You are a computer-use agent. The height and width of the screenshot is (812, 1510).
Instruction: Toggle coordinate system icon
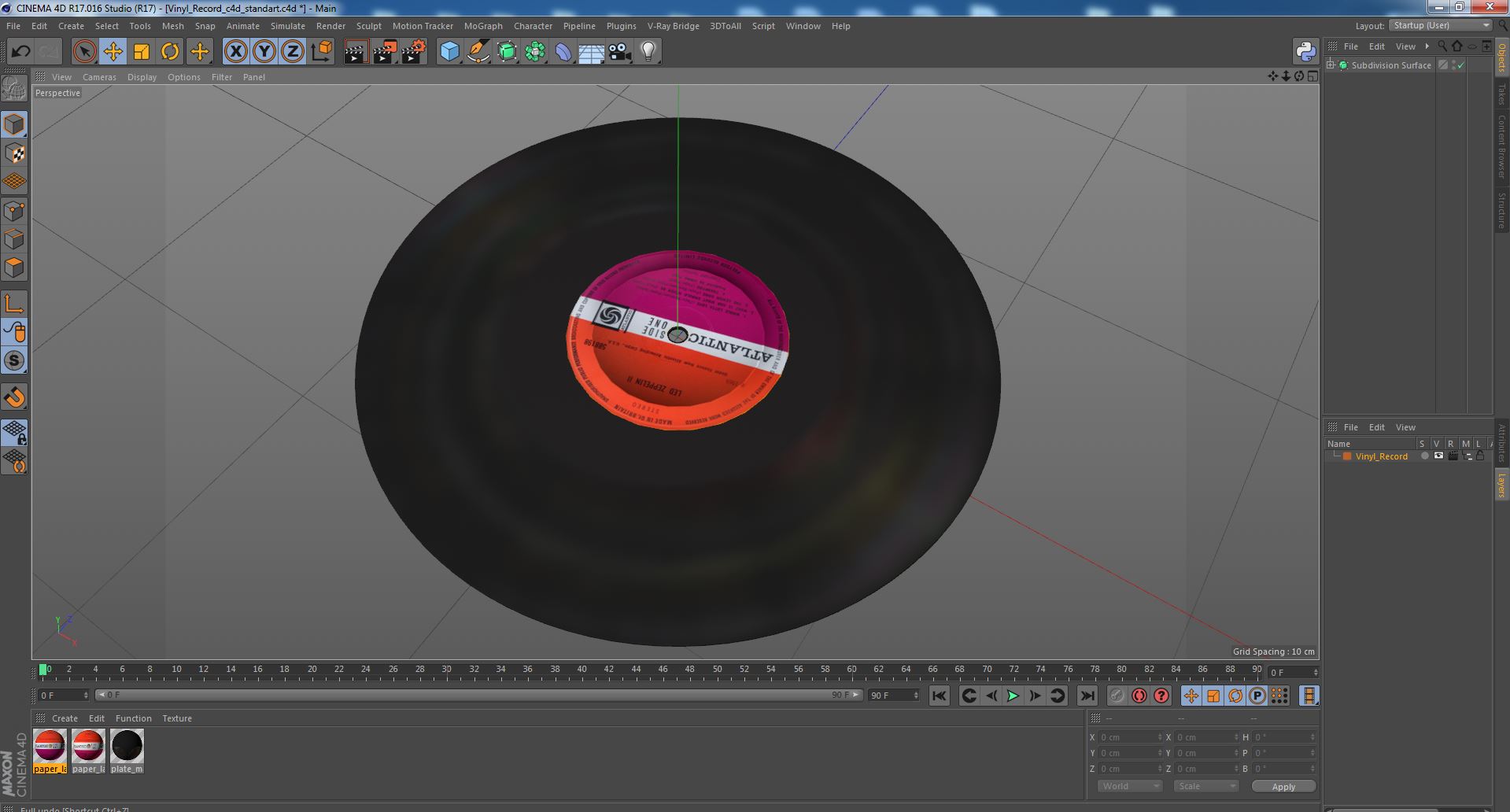pyautogui.click(x=322, y=52)
